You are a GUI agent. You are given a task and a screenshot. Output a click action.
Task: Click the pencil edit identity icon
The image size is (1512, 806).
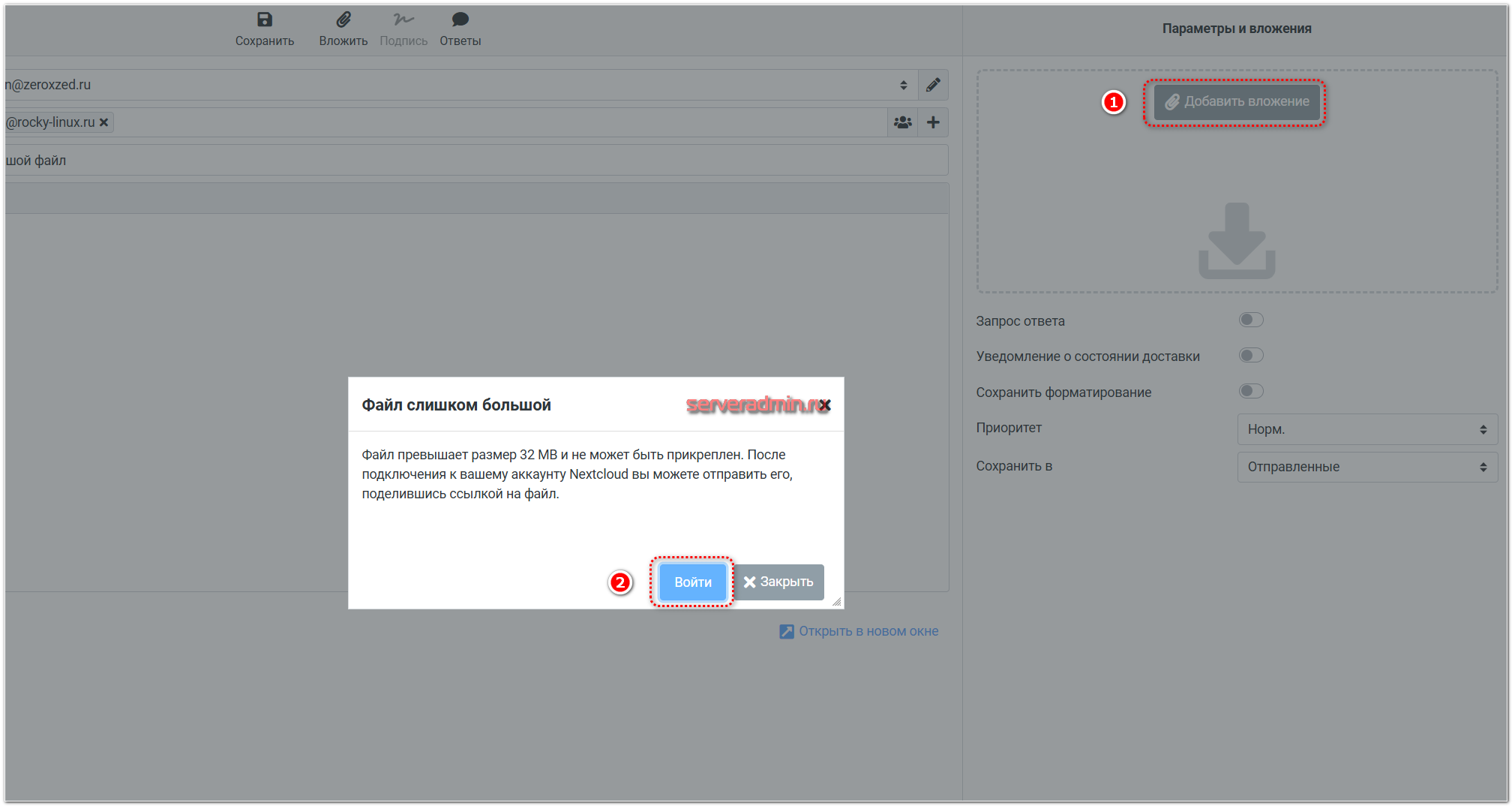click(x=933, y=85)
